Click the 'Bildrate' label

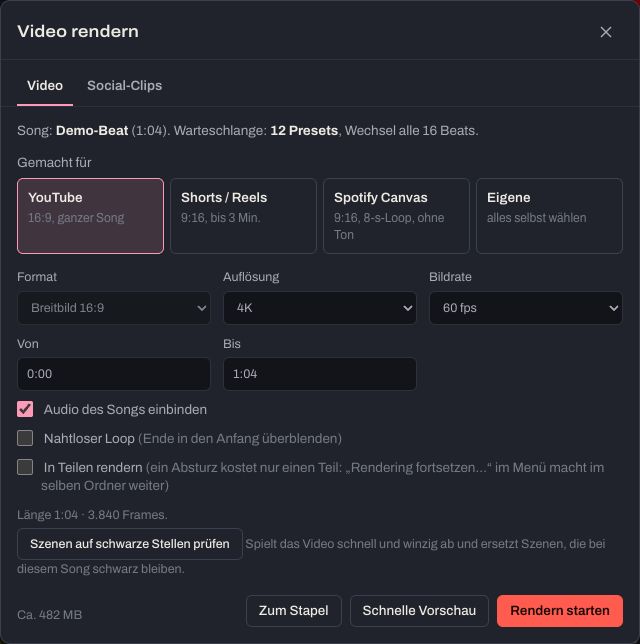click(x=450, y=277)
